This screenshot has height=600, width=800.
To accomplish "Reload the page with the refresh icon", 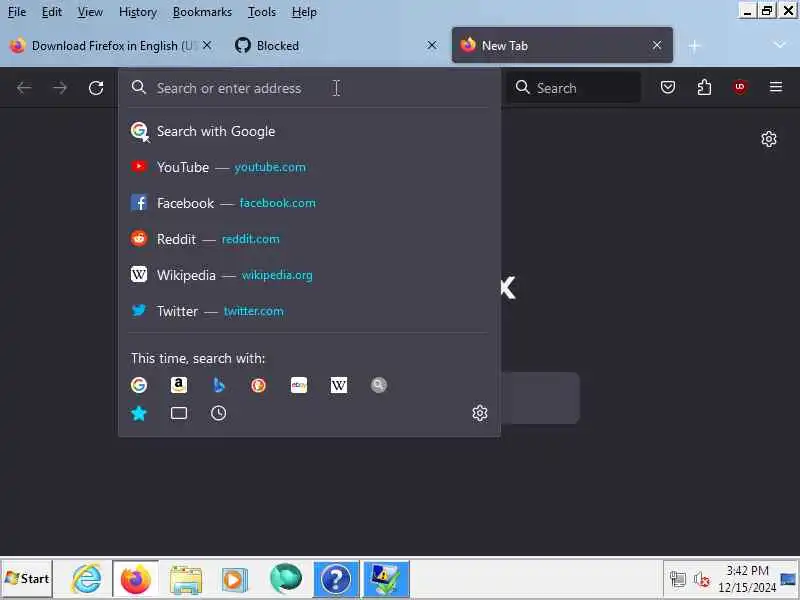I will (x=96, y=88).
